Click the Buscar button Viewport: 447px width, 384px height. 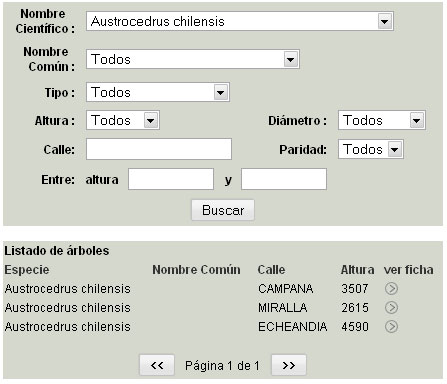click(x=223, y=210)
